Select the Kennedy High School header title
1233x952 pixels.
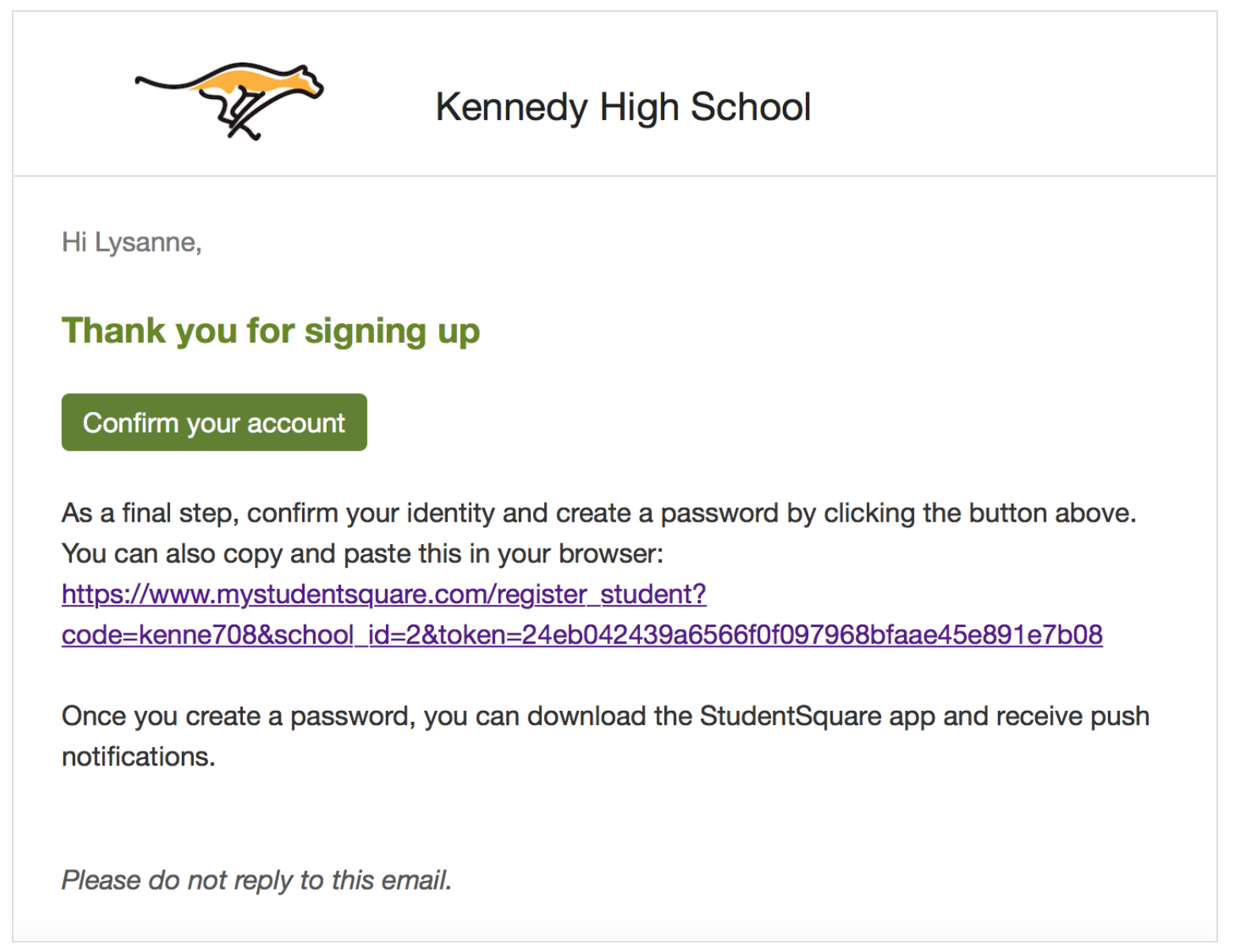point(622,106)
